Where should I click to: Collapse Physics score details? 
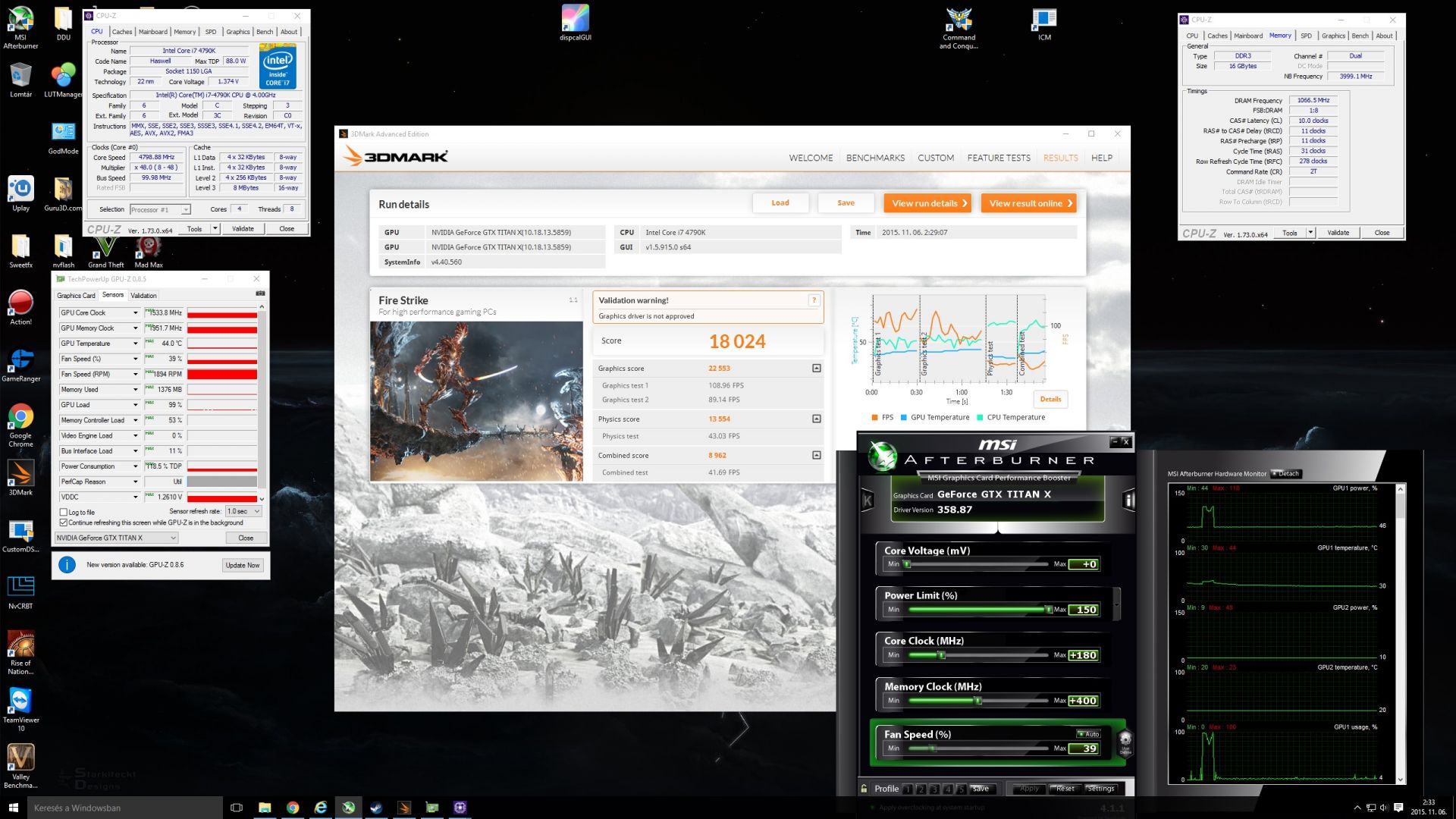click(817, 419)
